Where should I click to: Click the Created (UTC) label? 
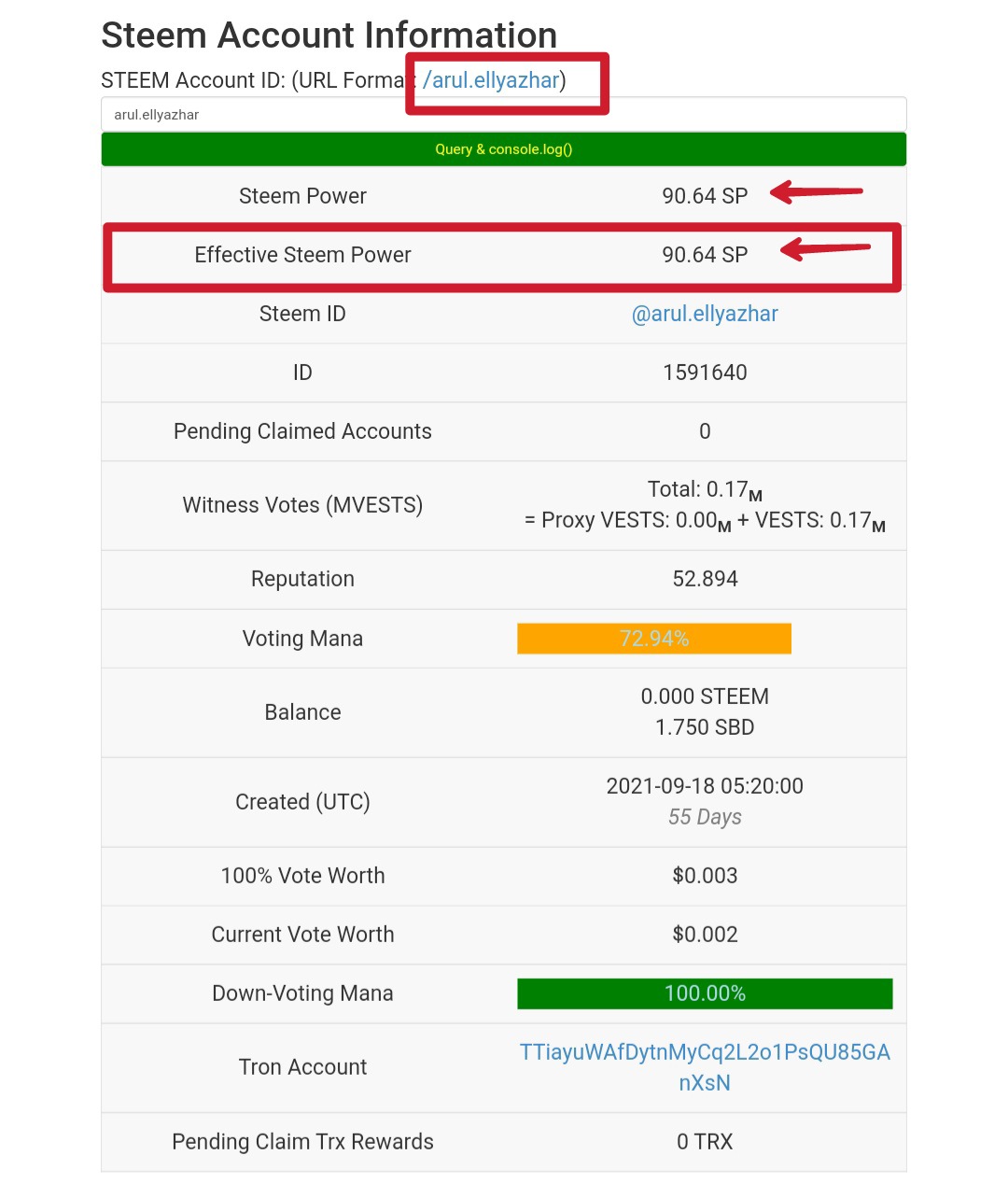coord(302,802)
